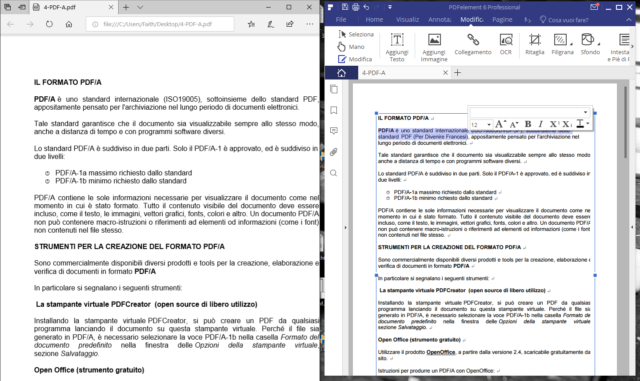
Task: Click the share icon in Edge
Action: point(290,24)
